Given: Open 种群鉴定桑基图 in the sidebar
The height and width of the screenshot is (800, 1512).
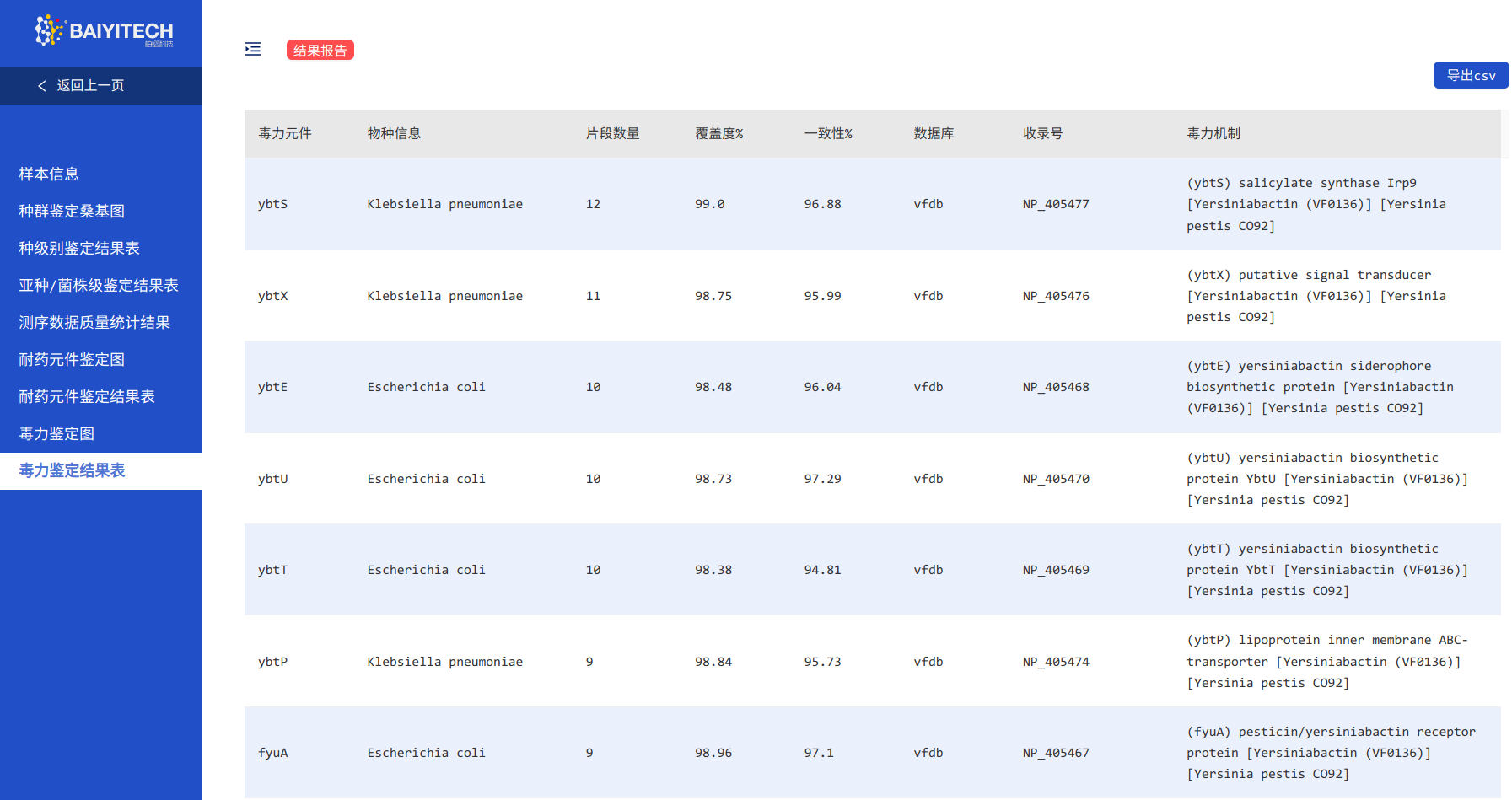Looking at the screenshot, I should (72, 211).
